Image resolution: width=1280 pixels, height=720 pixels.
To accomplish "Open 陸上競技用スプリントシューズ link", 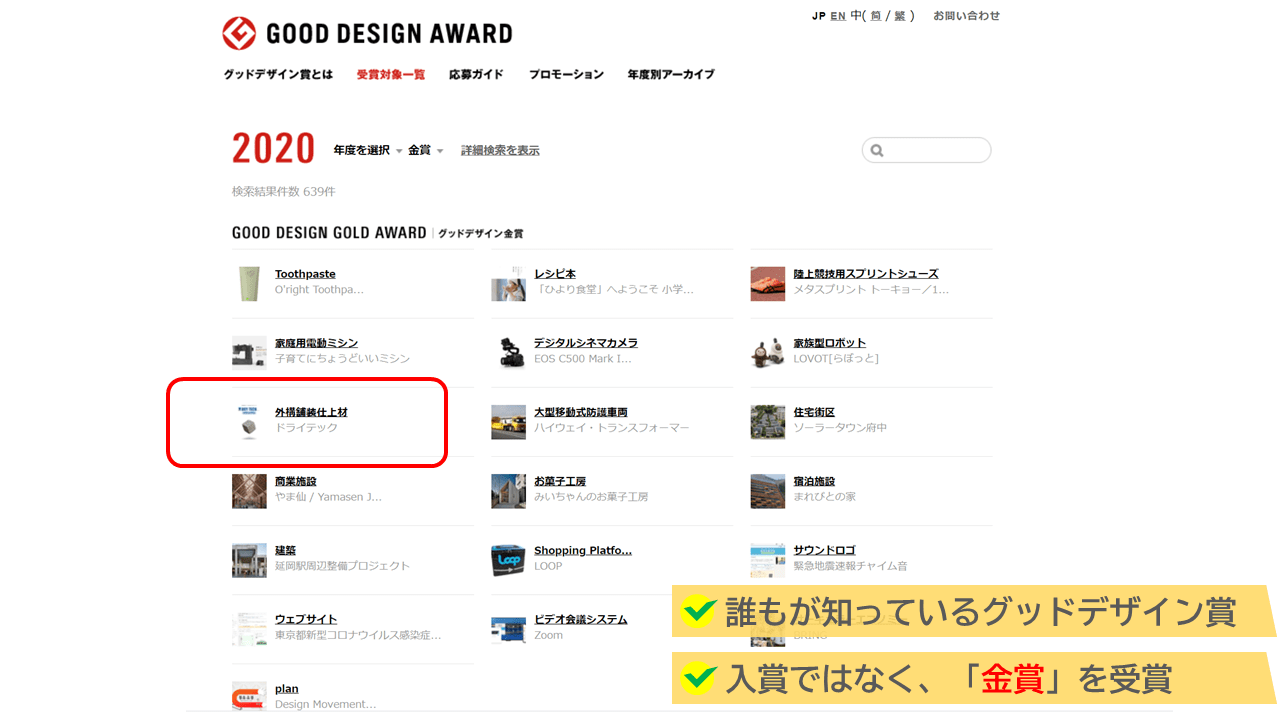I will [866, 274].
